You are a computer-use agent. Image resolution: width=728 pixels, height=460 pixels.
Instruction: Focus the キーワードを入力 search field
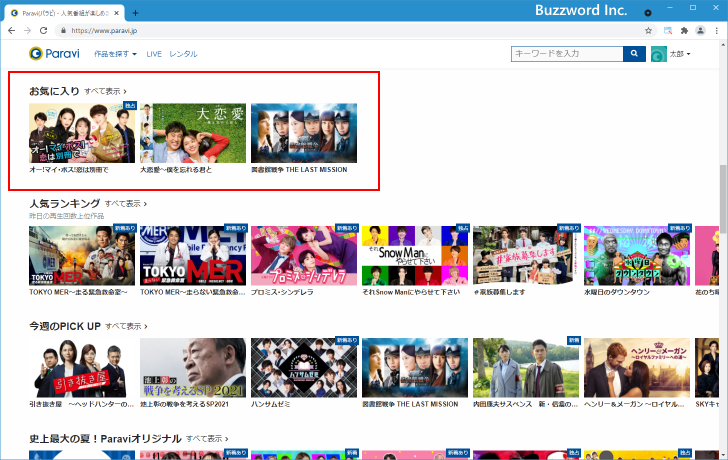click(x=567, y=54)
